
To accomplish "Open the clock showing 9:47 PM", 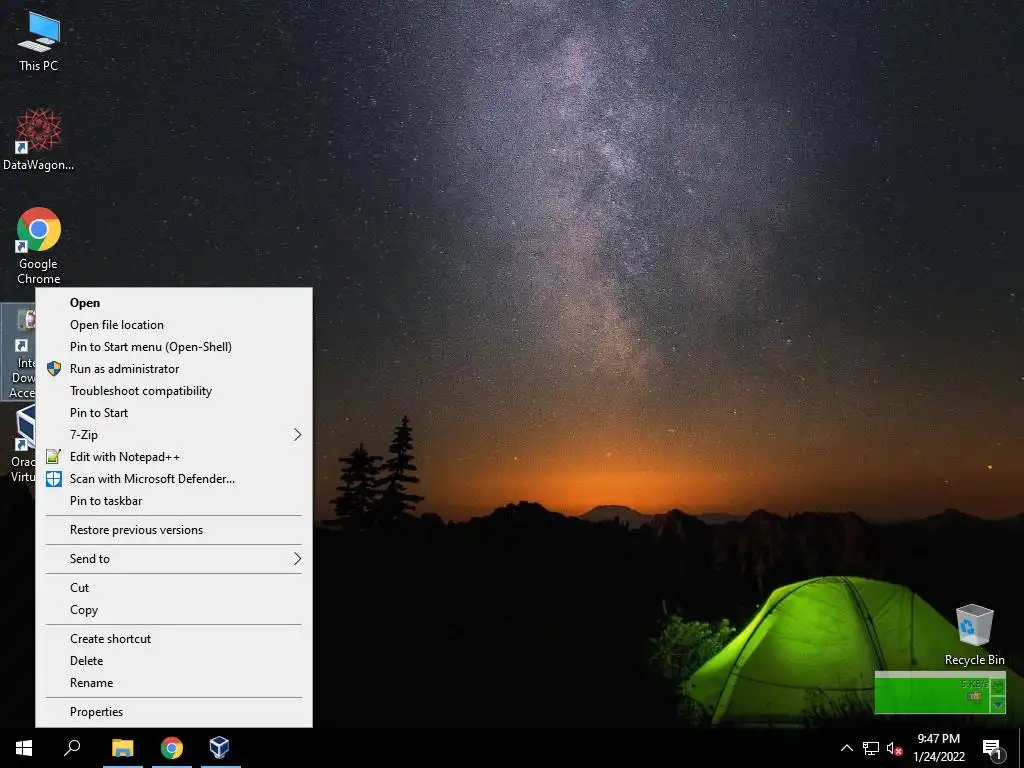I will click(938, 748).
